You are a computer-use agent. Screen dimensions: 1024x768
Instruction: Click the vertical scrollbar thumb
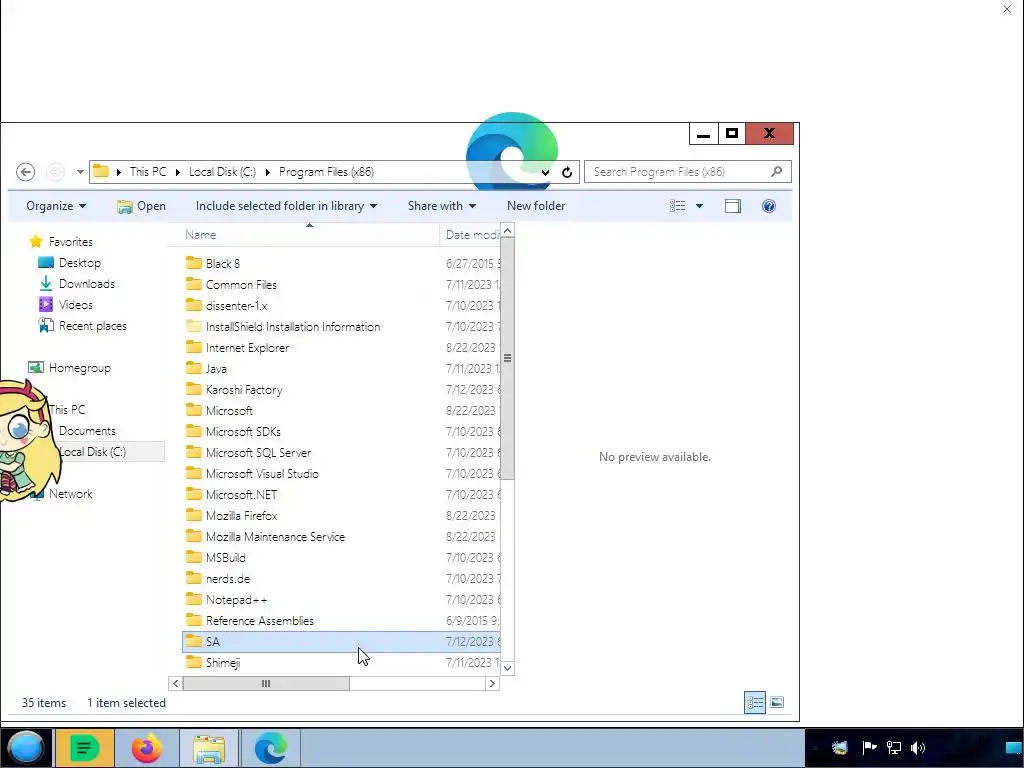(507, 358)
